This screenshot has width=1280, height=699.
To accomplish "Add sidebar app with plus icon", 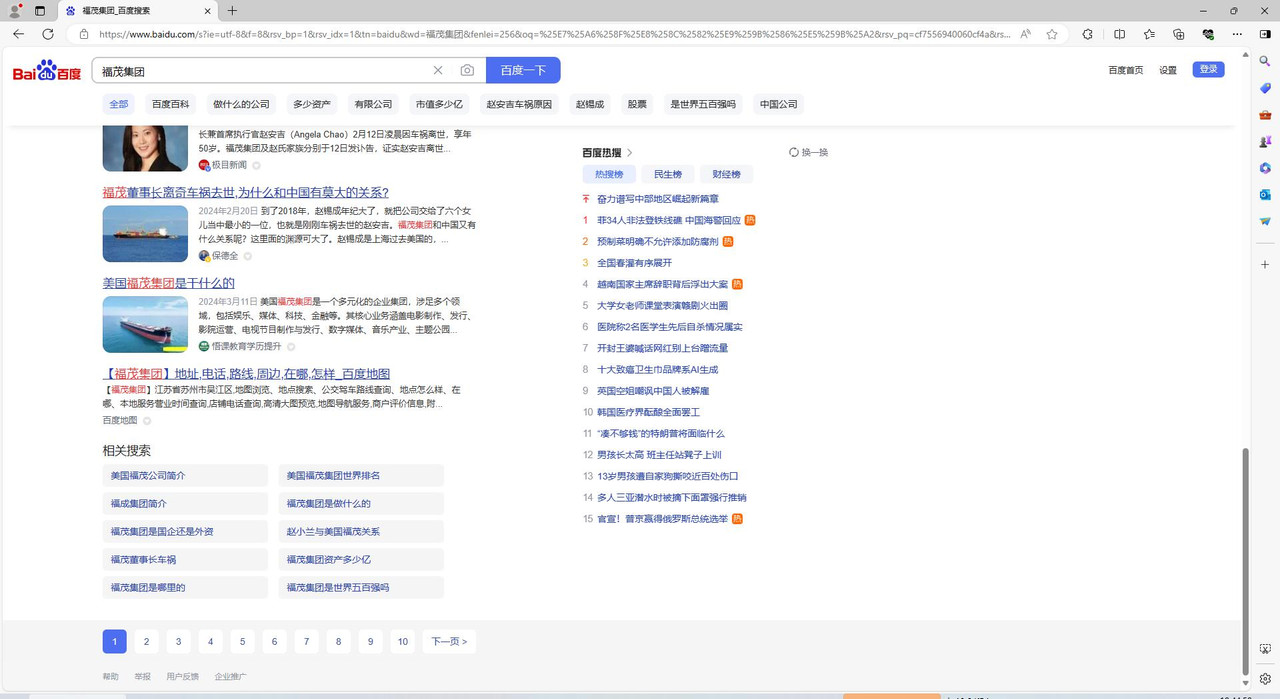I will click(x=1265, y=264).
